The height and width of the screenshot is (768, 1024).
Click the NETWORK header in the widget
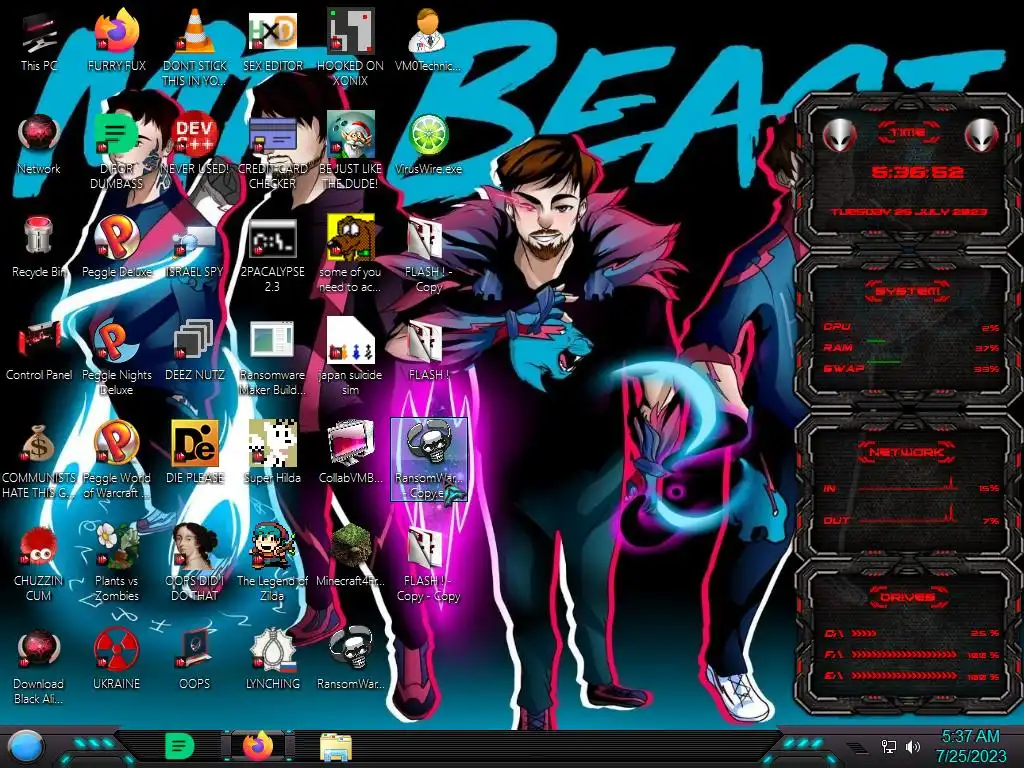click(907, 451)
